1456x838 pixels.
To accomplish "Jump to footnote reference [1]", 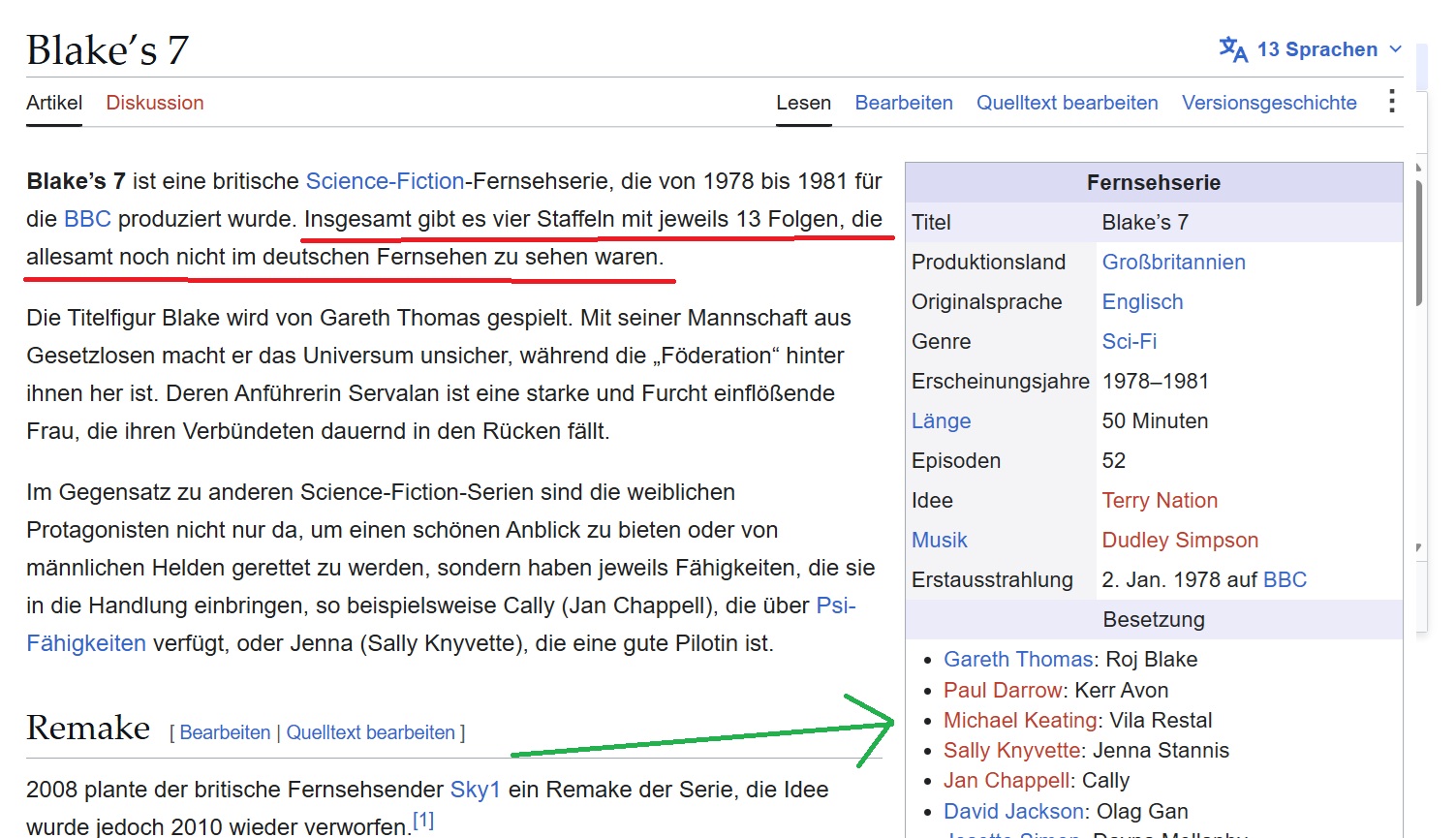I will pos(423,821).
